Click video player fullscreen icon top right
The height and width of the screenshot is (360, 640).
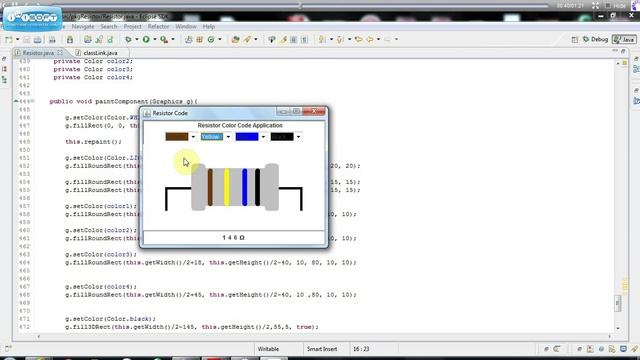coord(595,6)
